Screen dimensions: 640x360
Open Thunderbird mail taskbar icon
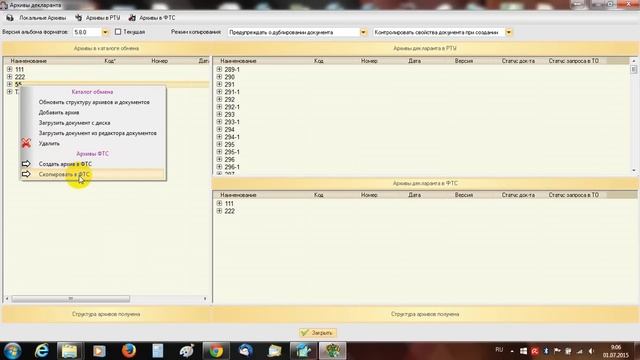pos(245,351)
